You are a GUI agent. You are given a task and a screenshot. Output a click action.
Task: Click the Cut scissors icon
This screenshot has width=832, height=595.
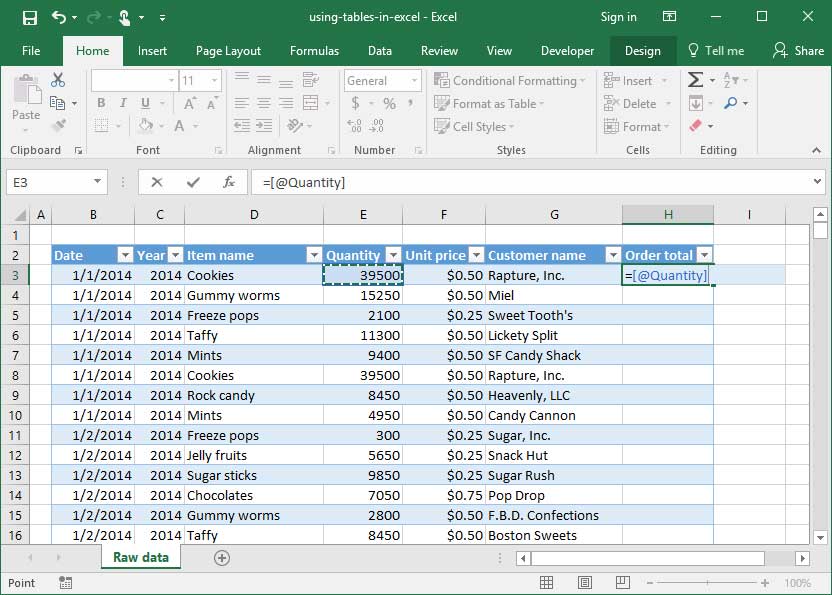pyautogui.click(x=58, y=80)
